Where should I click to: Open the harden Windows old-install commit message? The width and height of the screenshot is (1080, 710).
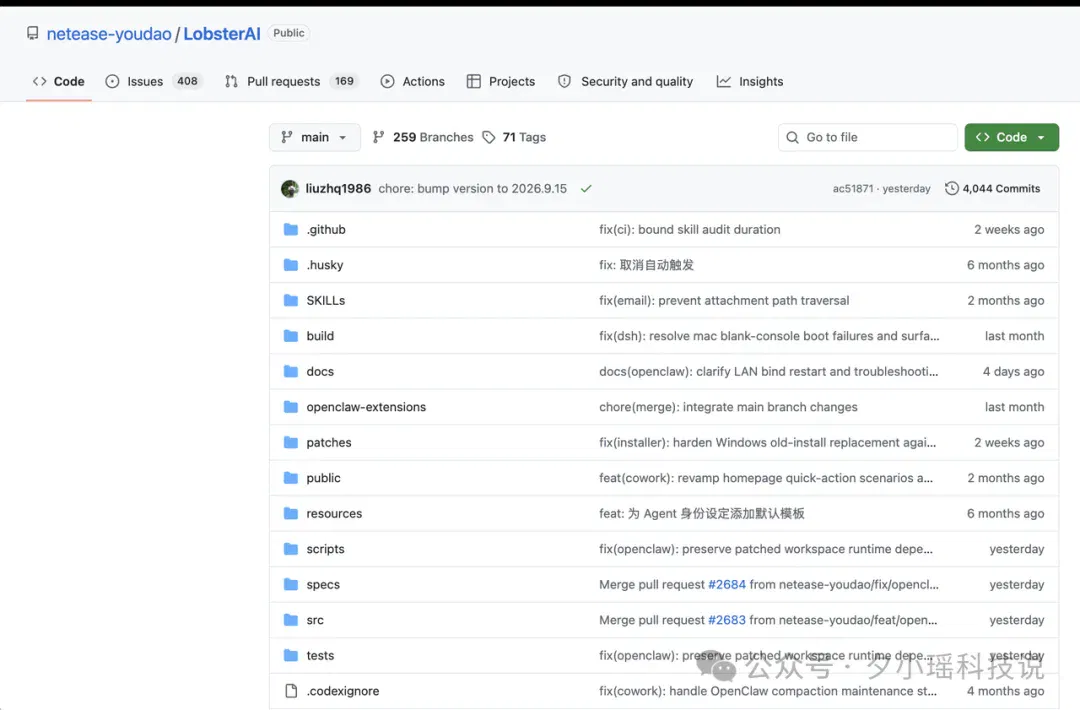[x=767, y=442]
